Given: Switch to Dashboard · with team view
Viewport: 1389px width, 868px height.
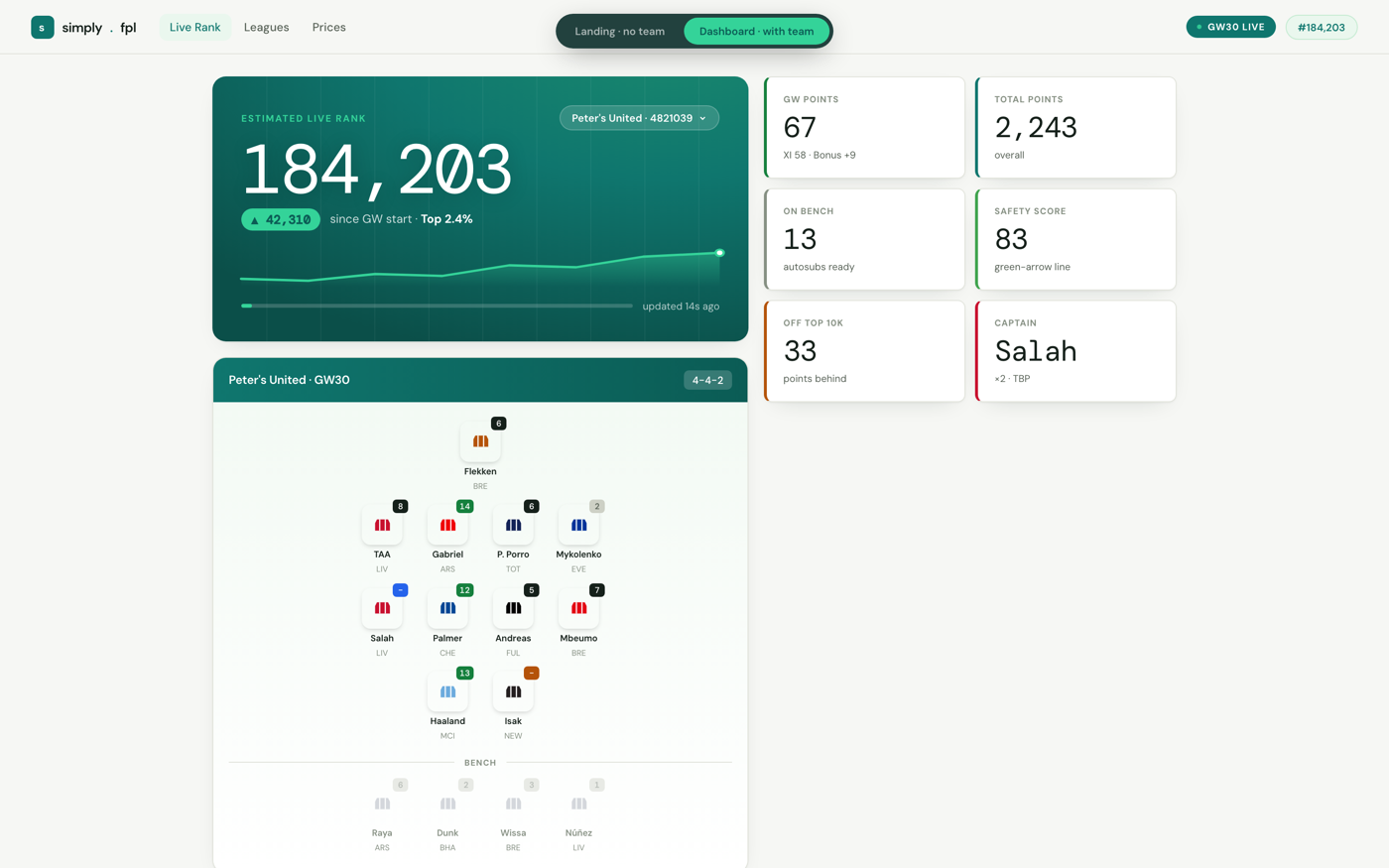Looking at the screenshot, I should [x=756, y=31].
